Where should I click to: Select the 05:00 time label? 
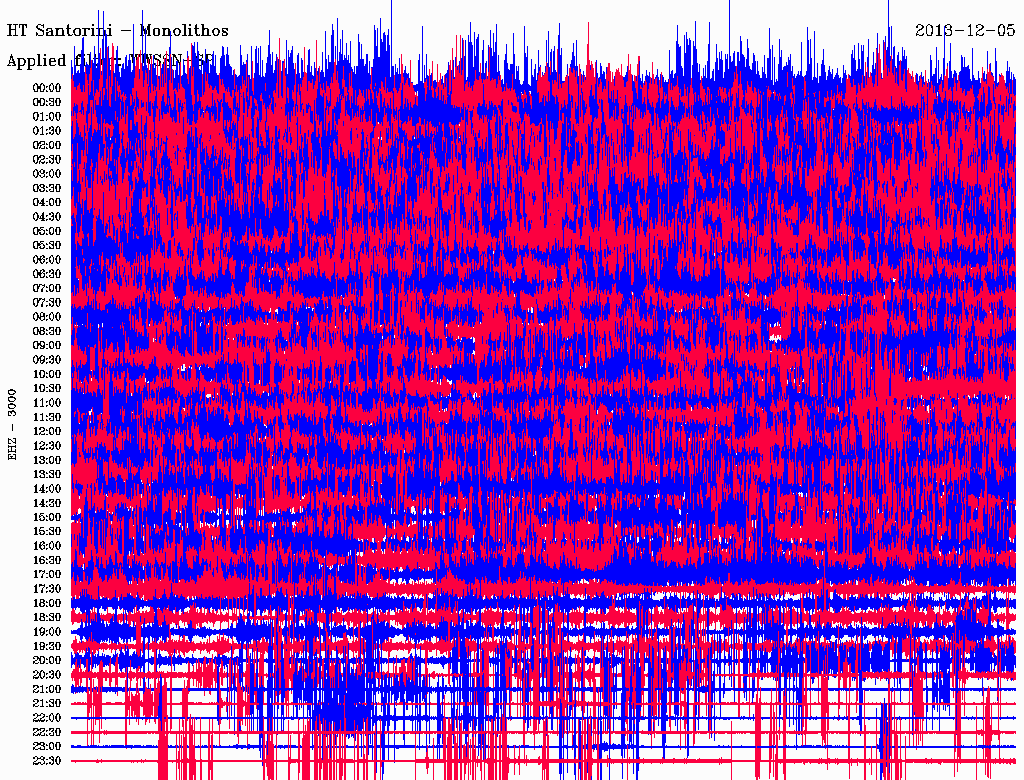pos(47,231)
